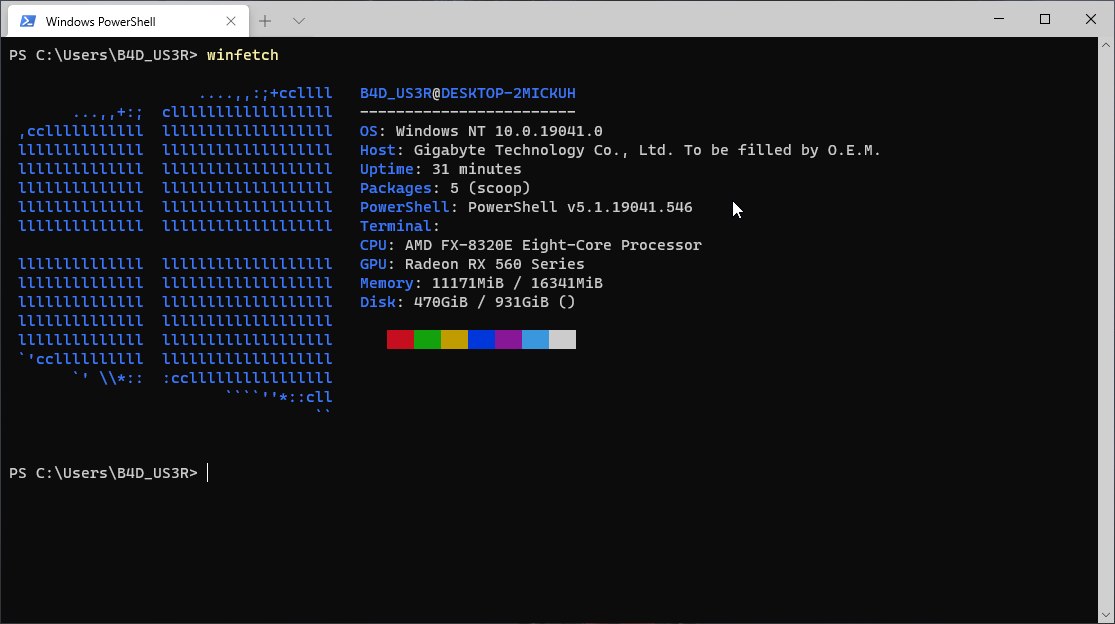Image resolution: width=1115 pixels, height=624 pixels.
Task: Expand the new-tab profile dropdown chevron
Action: [299, 21]
